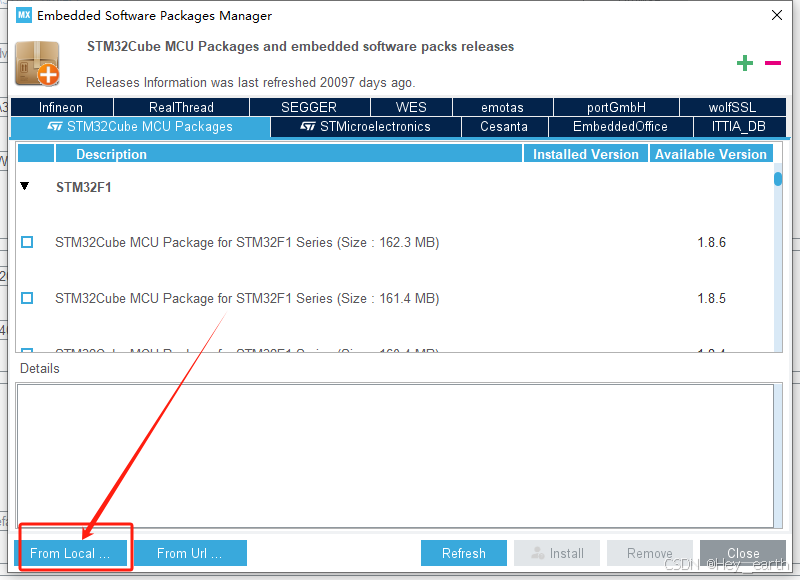Click the Available Version column header
The width and height of the screenshot is (800, 580).
click(711, 154)
